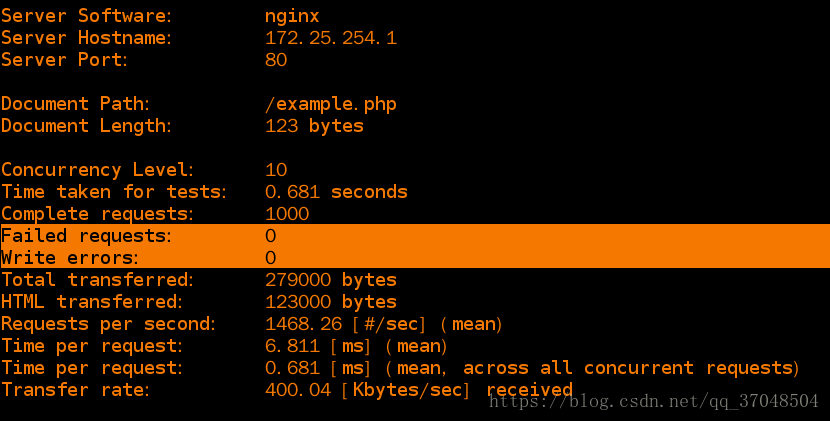Click the 'Time per request:' label beside 0.681 [ms]

tap(92, 368)
